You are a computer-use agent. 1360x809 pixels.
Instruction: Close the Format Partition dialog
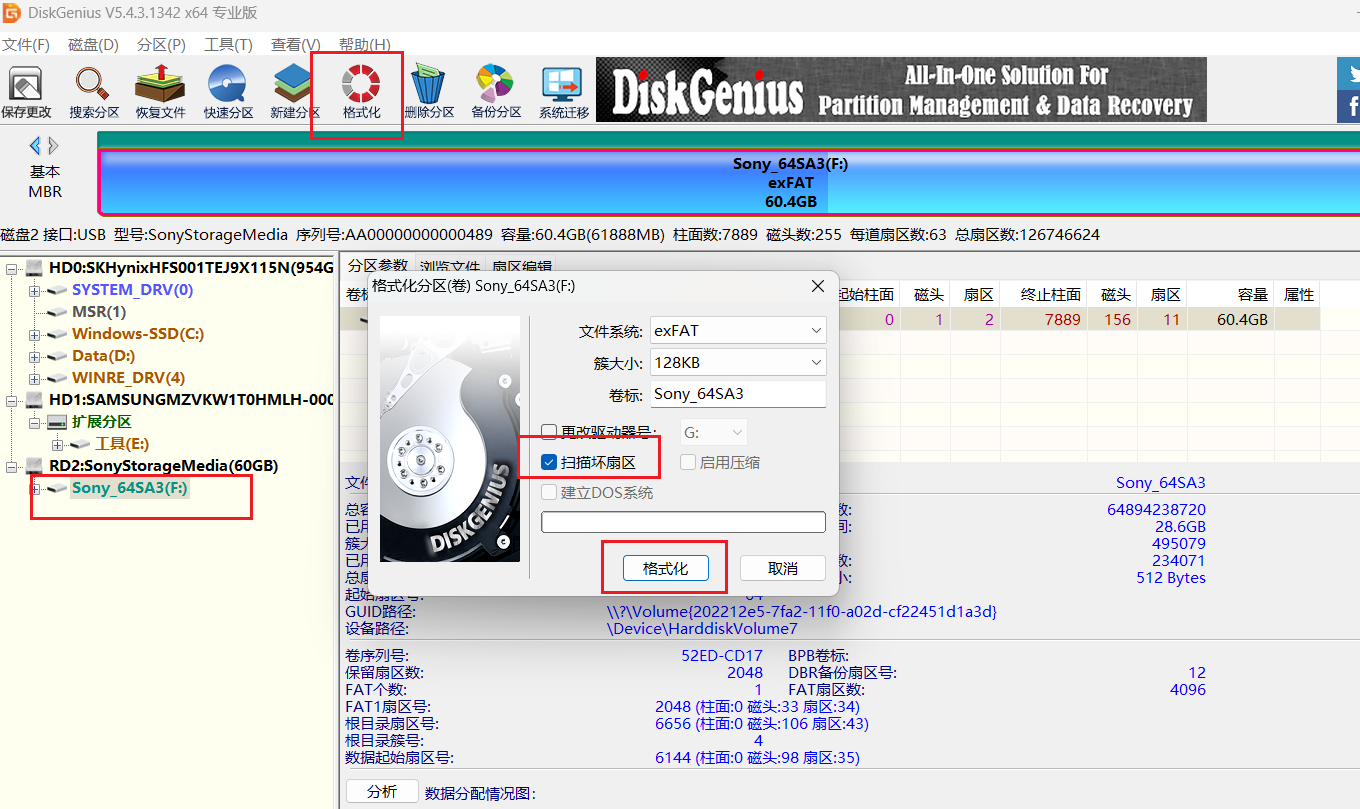[x=818, y=286]
